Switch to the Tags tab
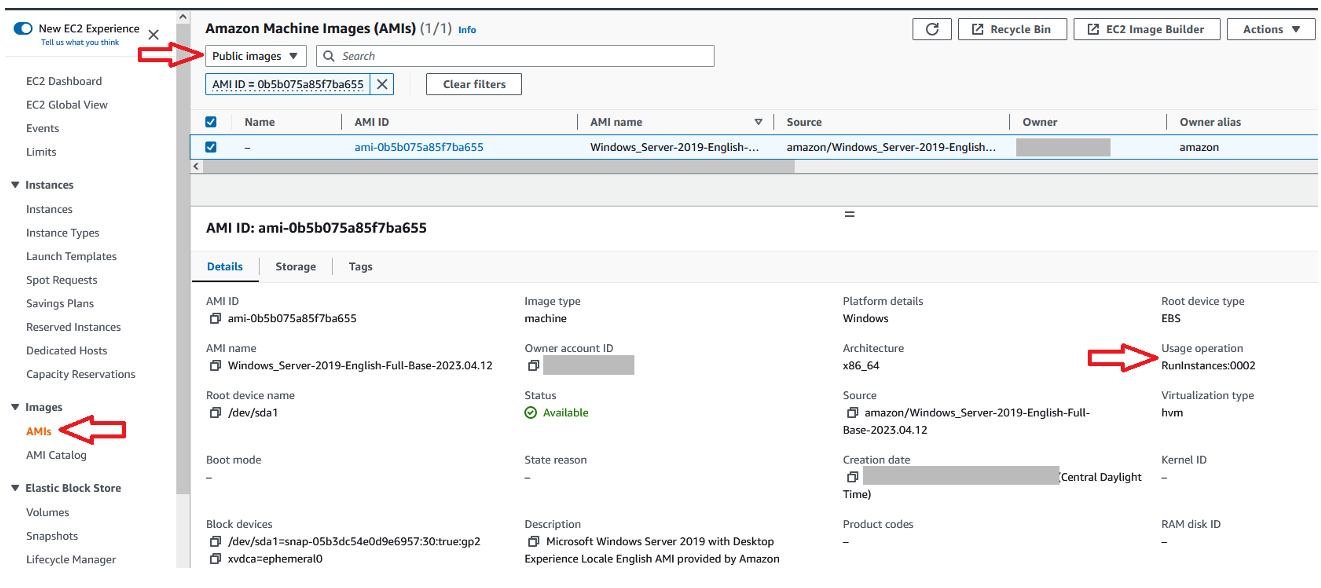 click(361, 266)
